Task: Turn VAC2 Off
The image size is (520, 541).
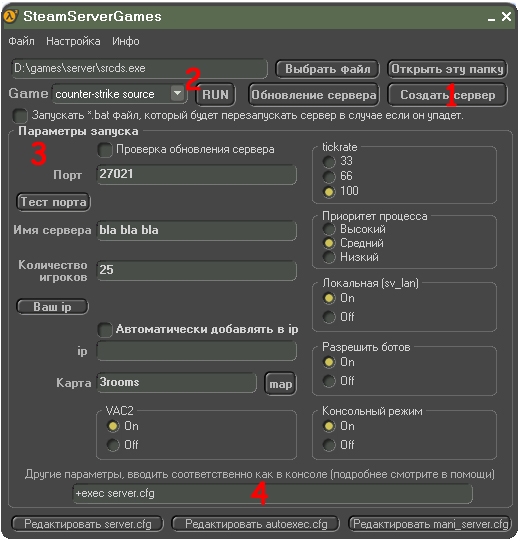Action: point(113,445)
